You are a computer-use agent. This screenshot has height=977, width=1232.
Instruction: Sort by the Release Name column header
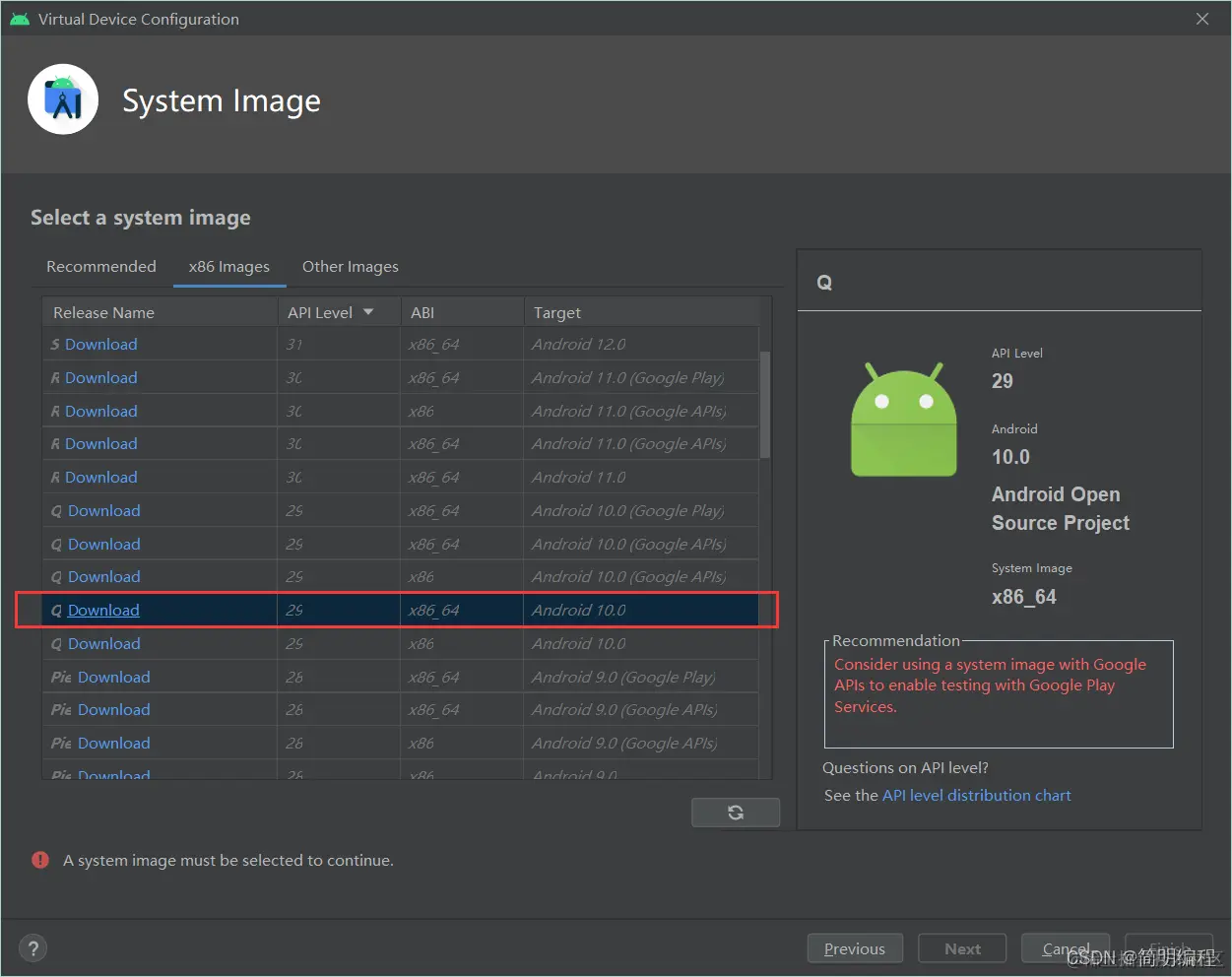pyautogui.click(x=160, y=312)
